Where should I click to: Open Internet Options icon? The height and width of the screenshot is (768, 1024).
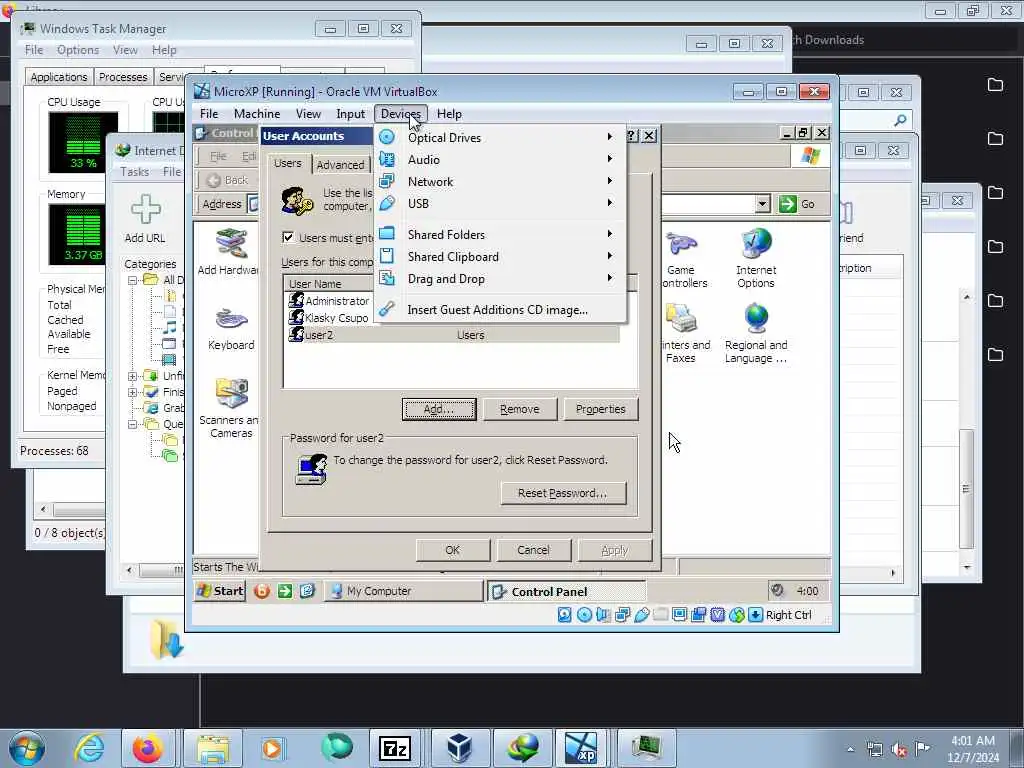coord(756,259)
